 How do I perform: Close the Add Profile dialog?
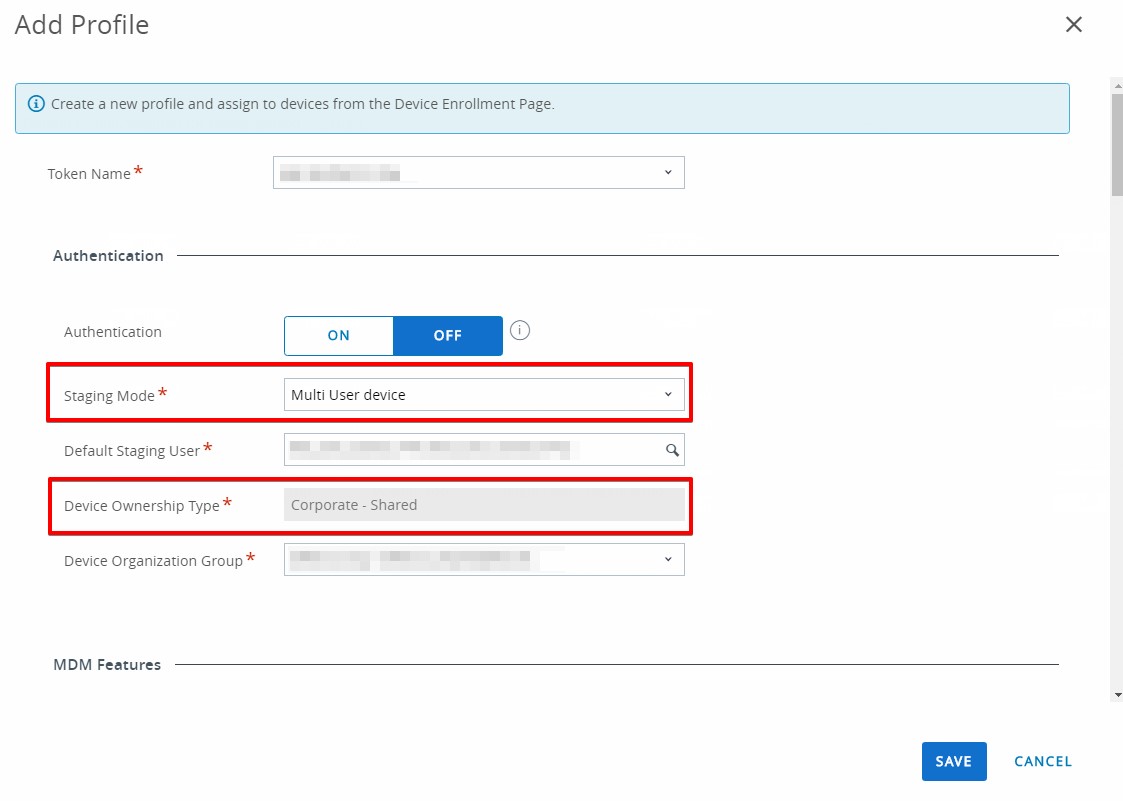pos(1073,25)
